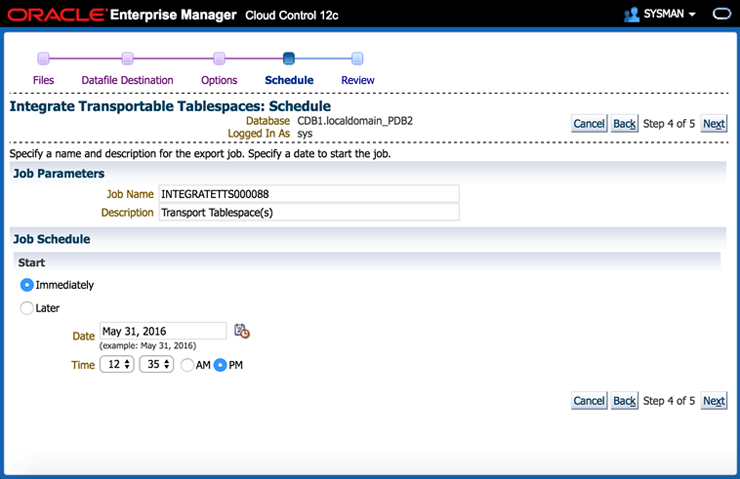Screen dimensions: 740x479
Task: Click the 'Job Schedule' section heading
Action: 51,239
